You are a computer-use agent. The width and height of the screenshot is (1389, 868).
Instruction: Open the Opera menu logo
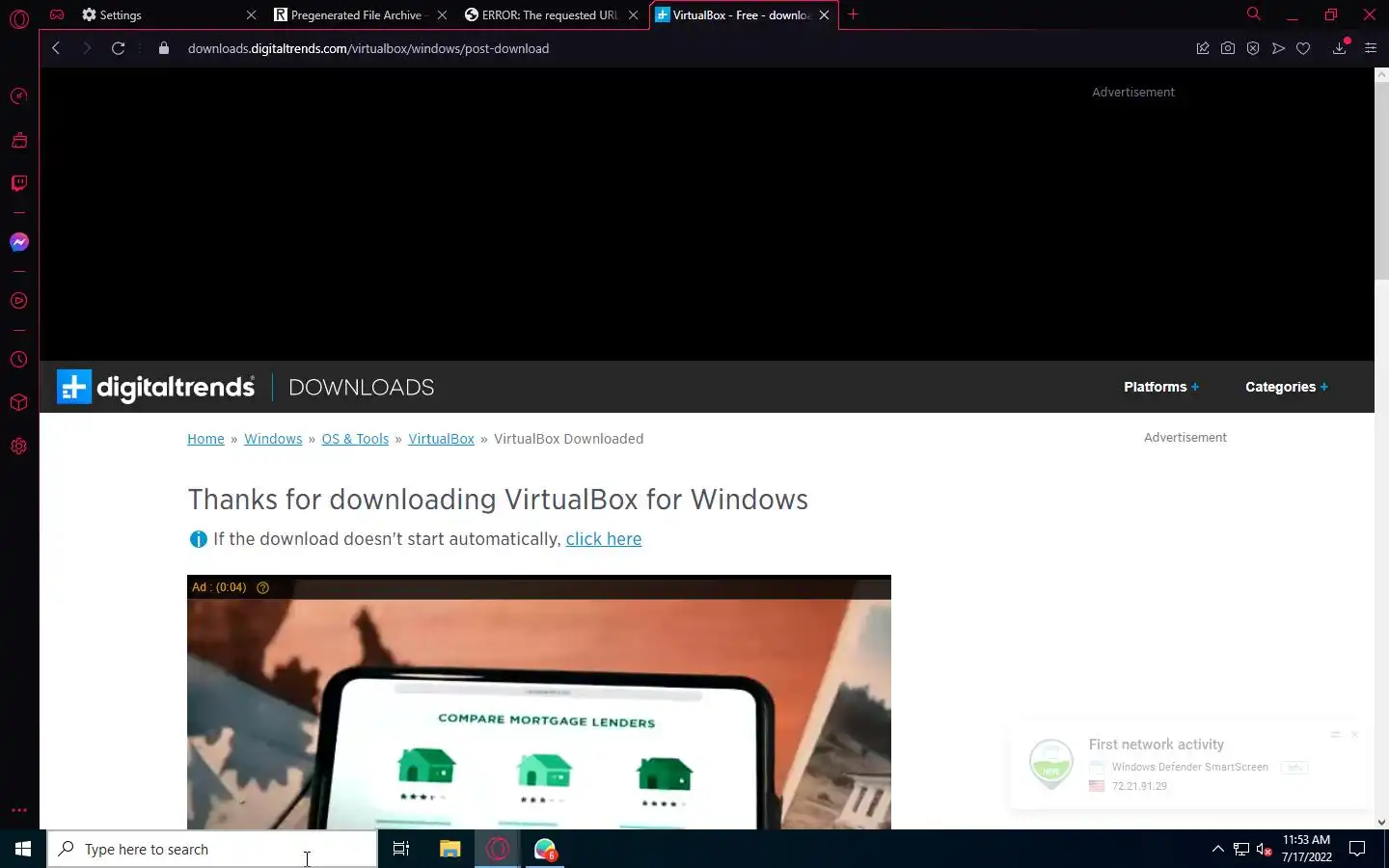pos(18,18)
